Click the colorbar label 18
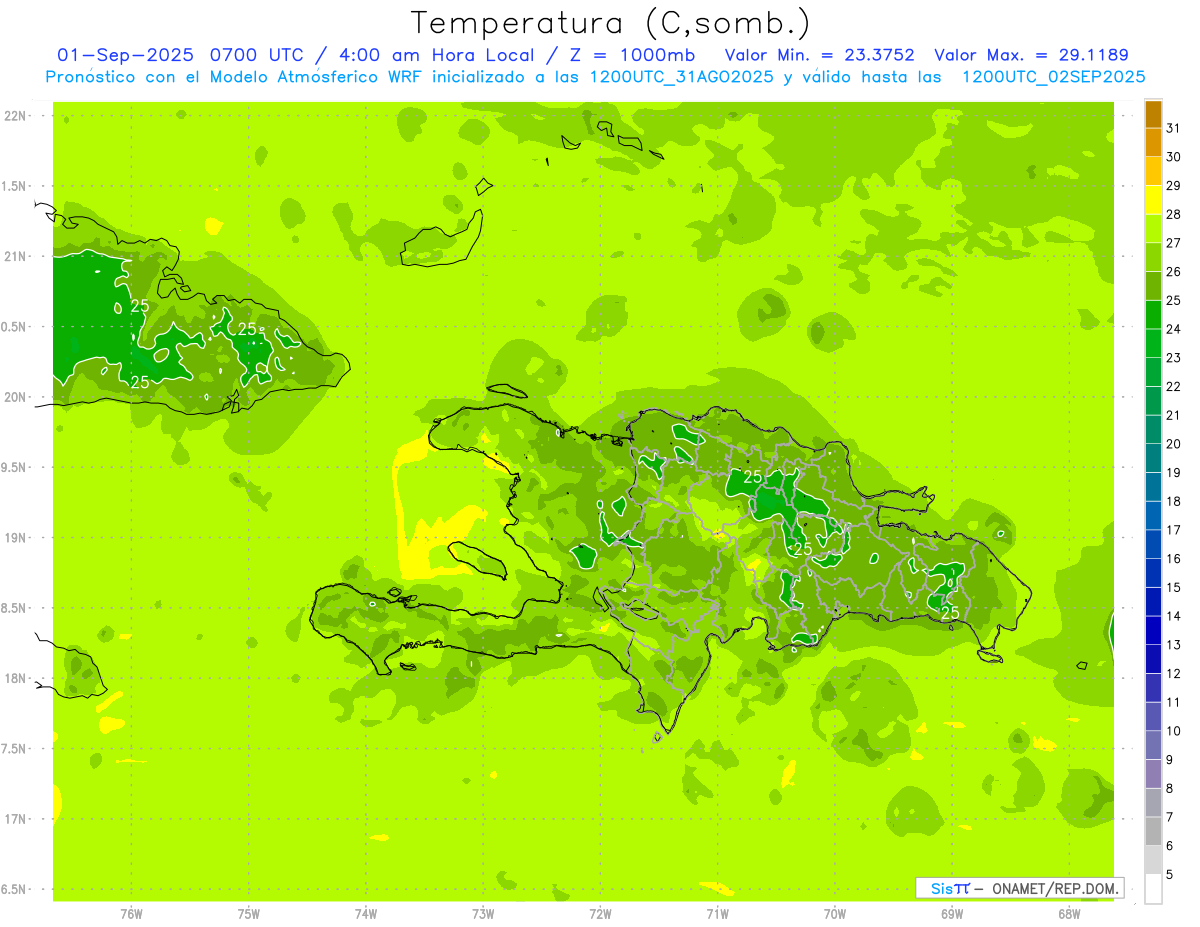This screenshot has width=1200, height=927. 1174,501
